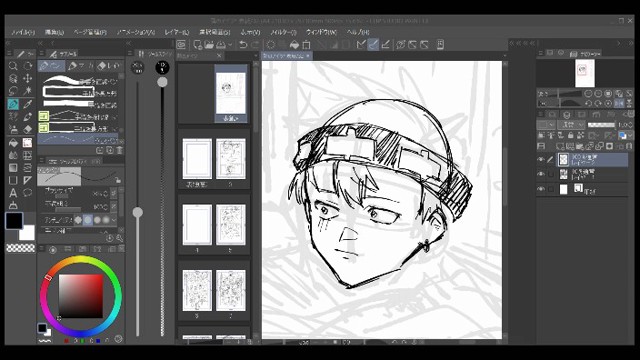Select strongest anti-aliasing circle option

pyautogui.click(x=106, y=220)
